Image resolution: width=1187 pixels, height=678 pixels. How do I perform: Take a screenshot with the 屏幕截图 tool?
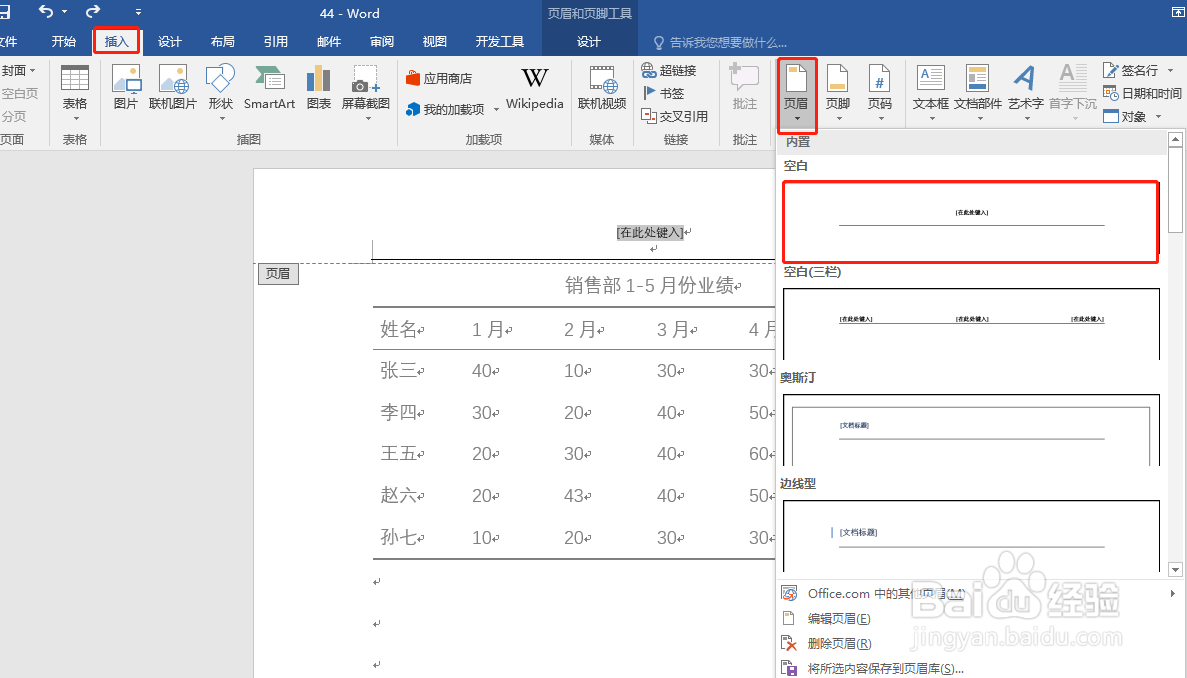[x=366, y=90]
